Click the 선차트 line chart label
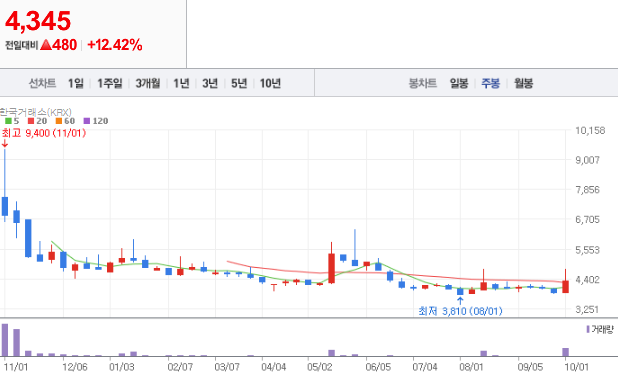Viewport: 618px width, 380px height. point(43,83)
